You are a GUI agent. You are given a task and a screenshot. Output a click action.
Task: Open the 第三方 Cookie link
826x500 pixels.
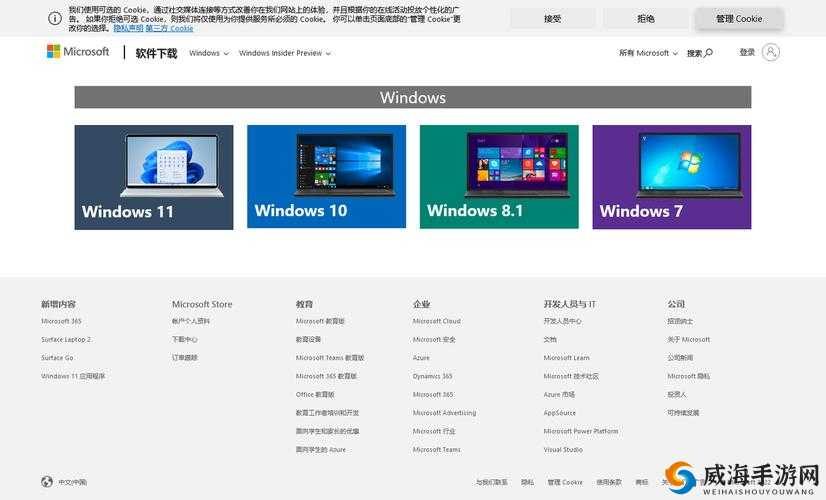(169, 28)
